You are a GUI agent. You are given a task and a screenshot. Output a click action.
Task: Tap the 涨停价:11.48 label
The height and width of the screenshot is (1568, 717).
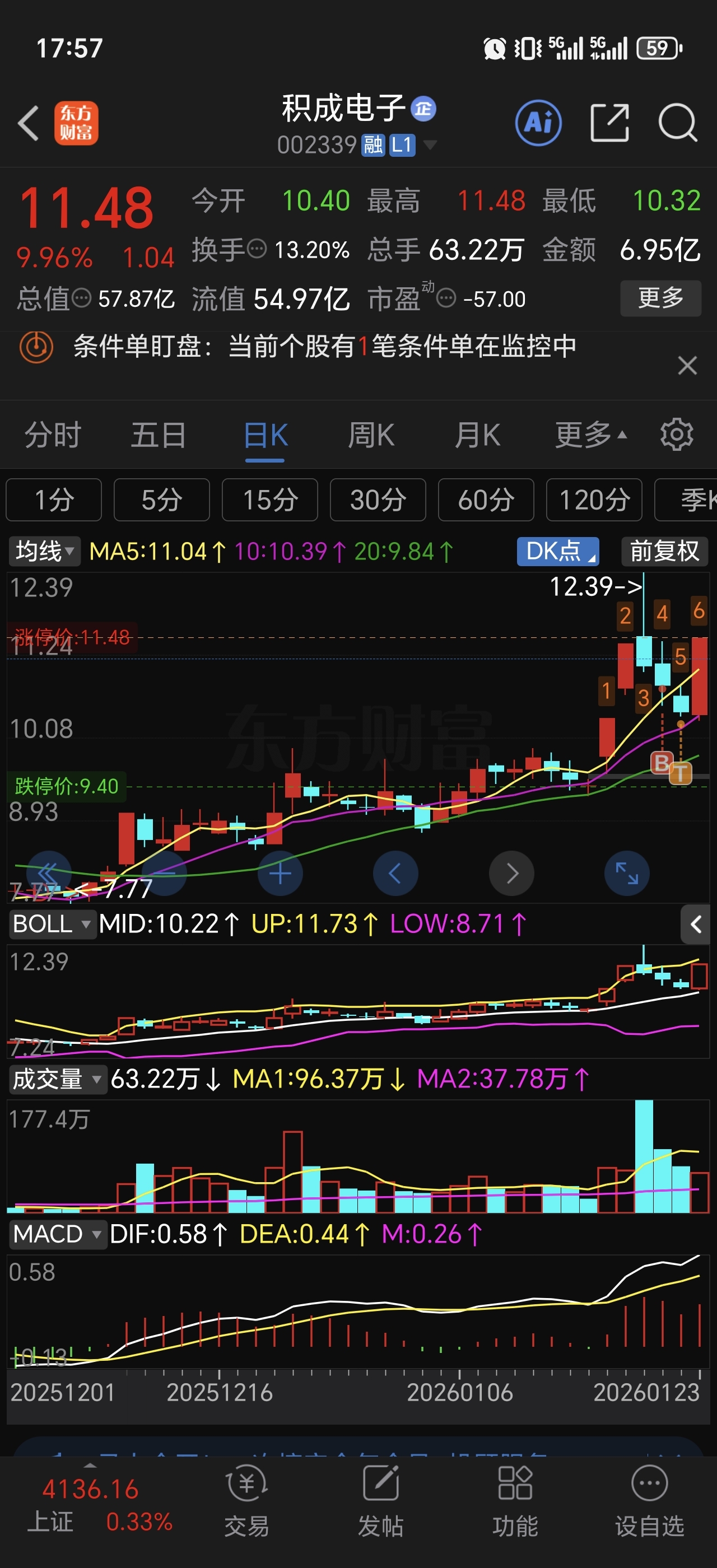point(72,637)
